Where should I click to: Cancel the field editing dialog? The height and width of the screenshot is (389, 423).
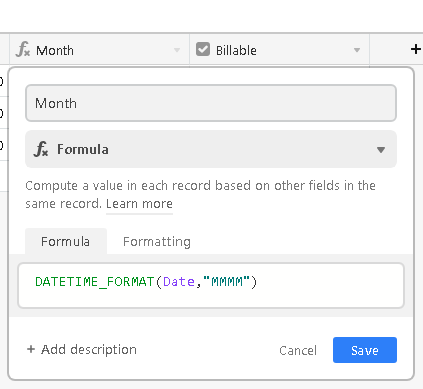(x=298, y=350)
